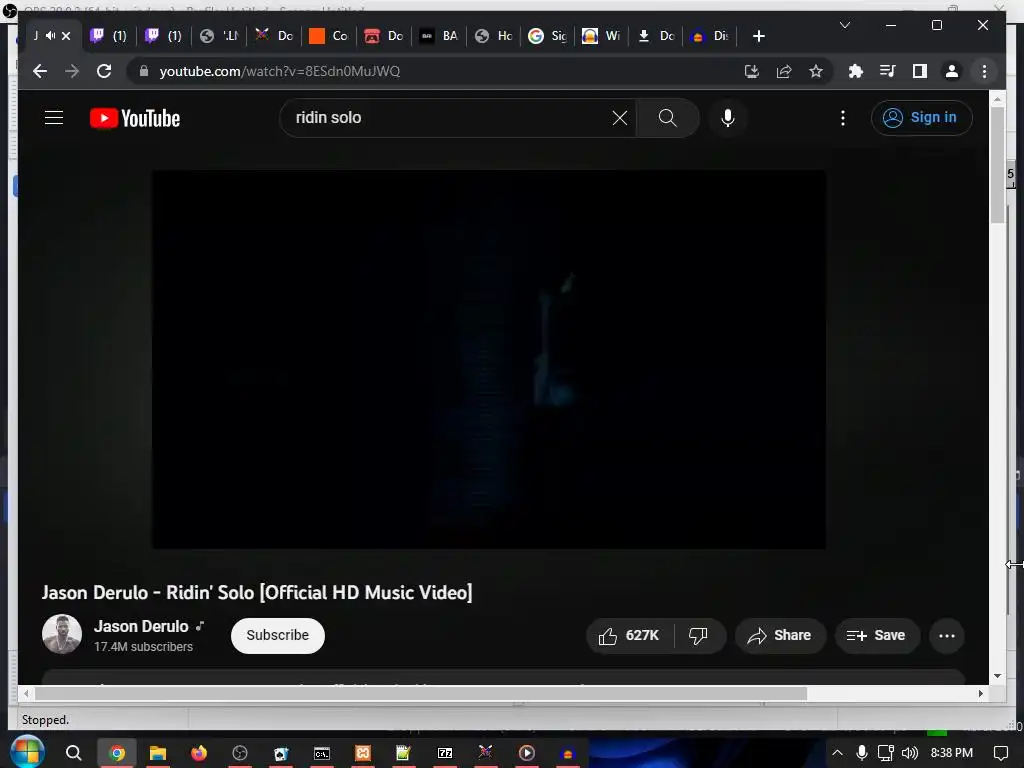Open OBS Studio taskbar icon
The image size is (1024, 768).
click(240, 753)
